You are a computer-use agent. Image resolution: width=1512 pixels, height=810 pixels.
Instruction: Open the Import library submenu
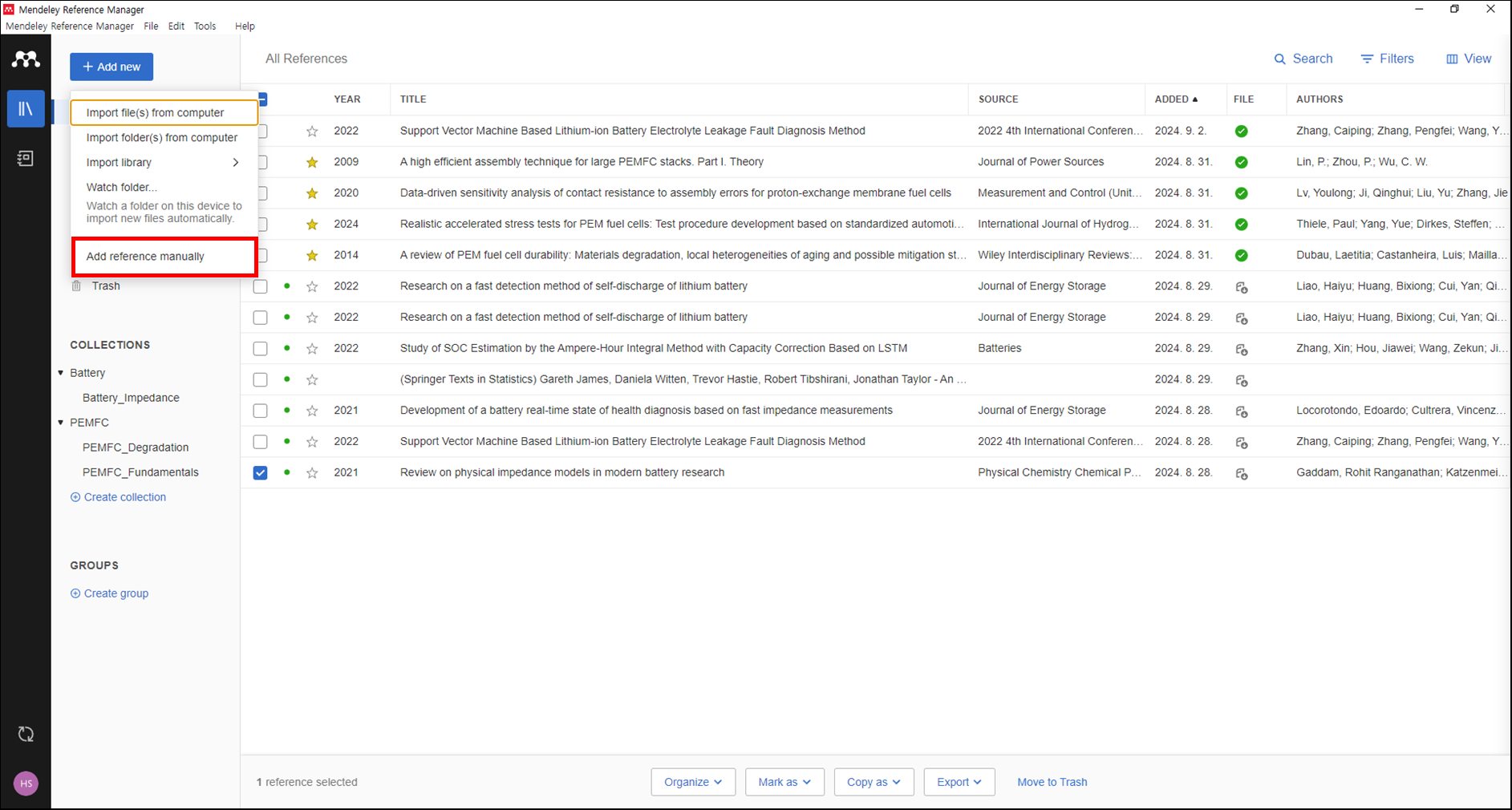click(164, 163)
